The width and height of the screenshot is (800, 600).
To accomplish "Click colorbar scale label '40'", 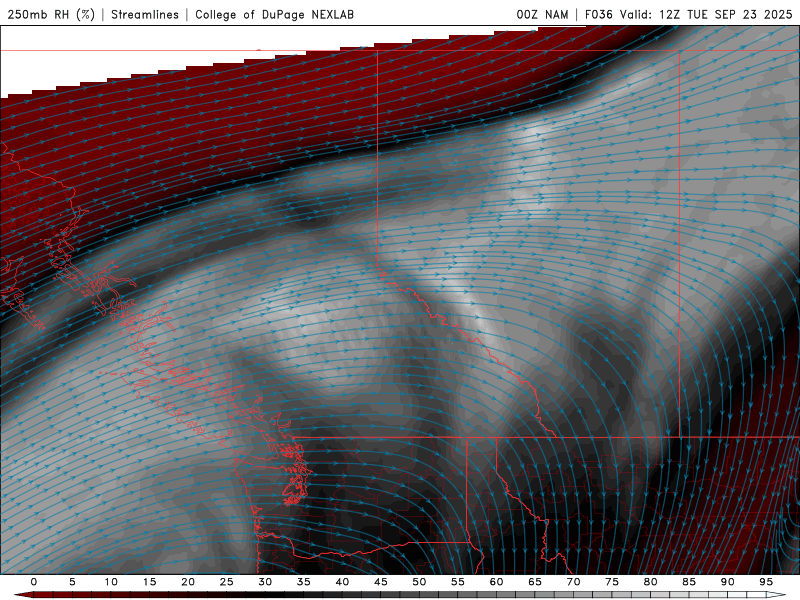I will [342, 582].
